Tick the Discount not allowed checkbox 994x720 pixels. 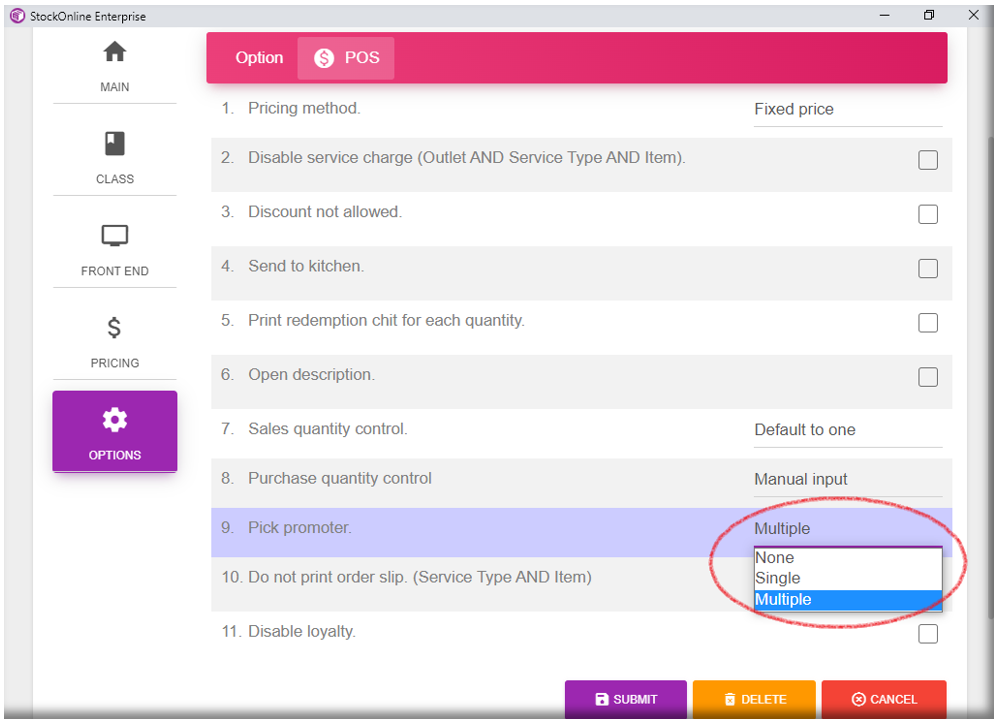click(928, 214)
